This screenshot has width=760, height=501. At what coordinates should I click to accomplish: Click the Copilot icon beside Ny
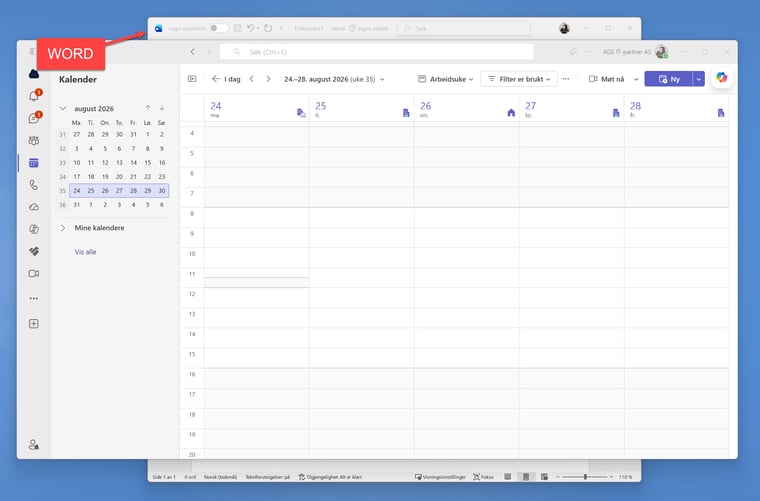(x=721, y=78)
